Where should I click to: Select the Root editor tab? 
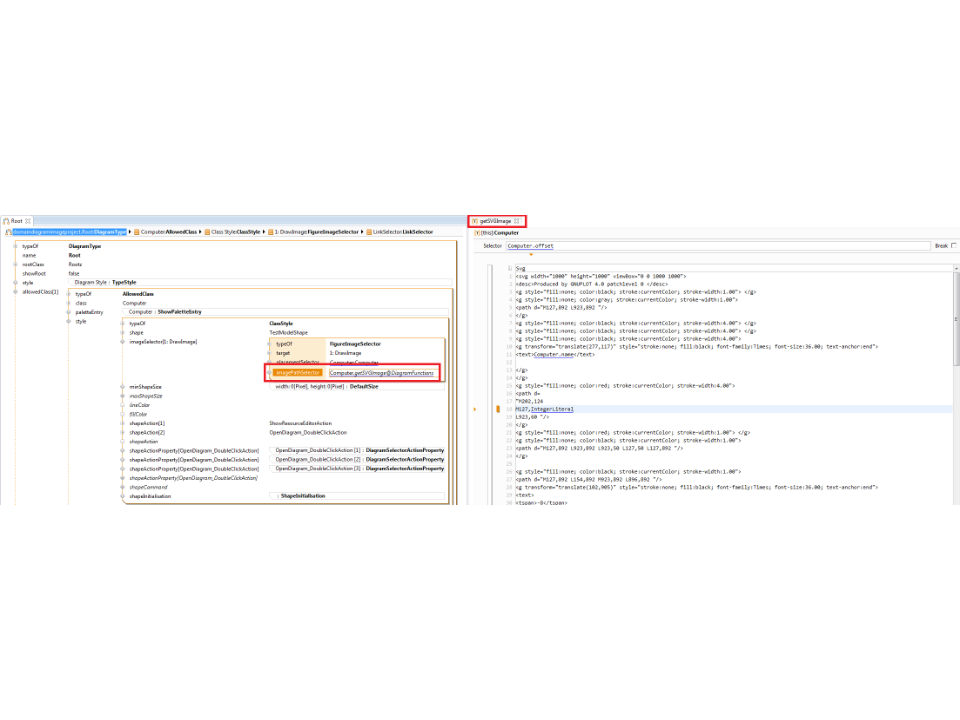pos(17,220)
